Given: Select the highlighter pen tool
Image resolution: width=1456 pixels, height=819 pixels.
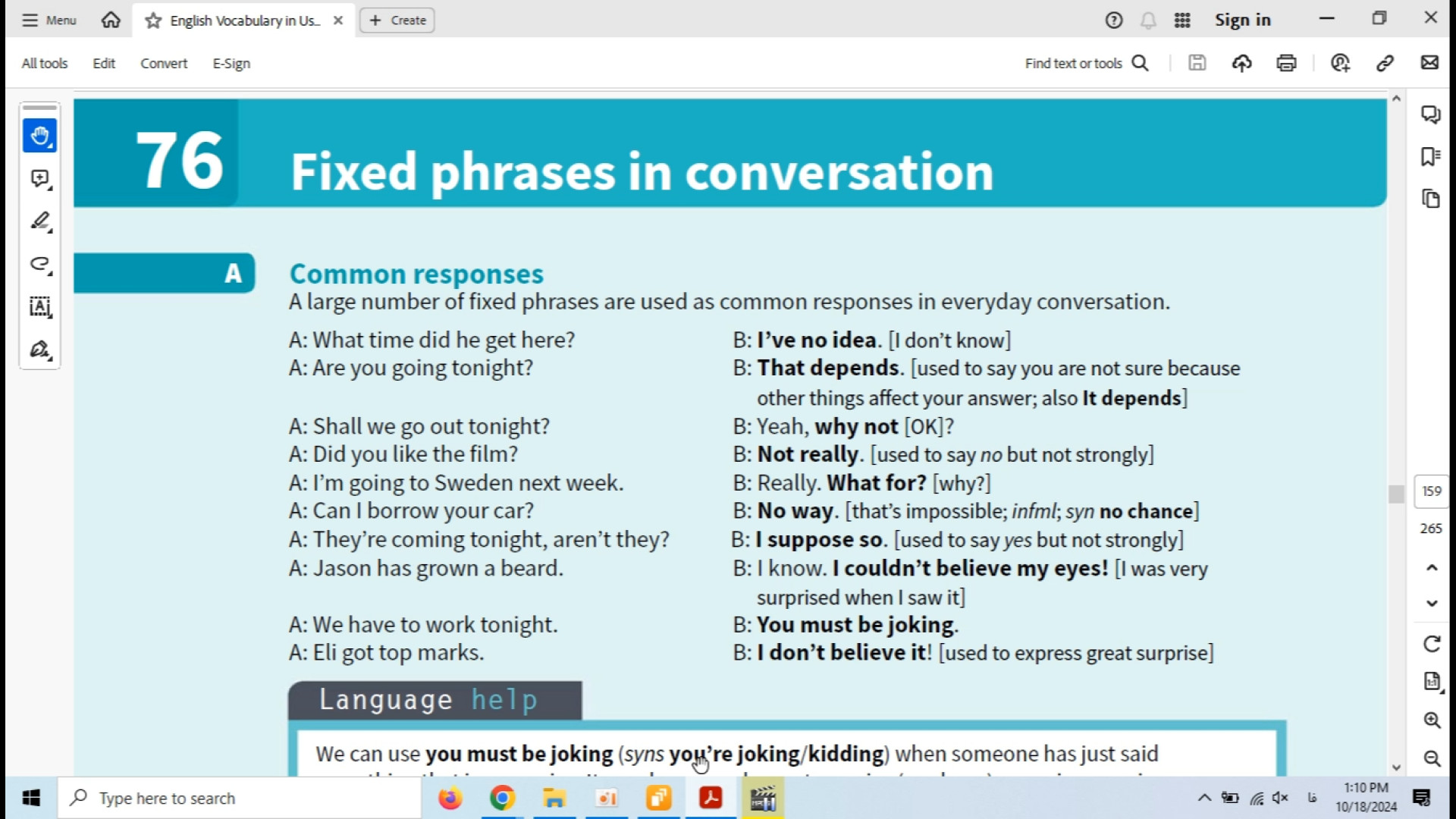Looking at the screenshot, I should tap(39, 221).
